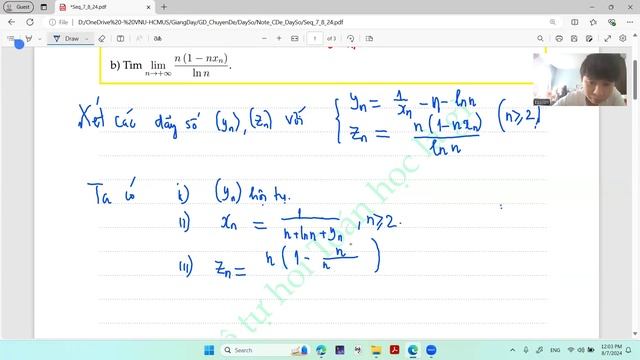Click Save as icon
Viewport: 640px width, 360px height.
pyautogui.click(x=589, y=38)
